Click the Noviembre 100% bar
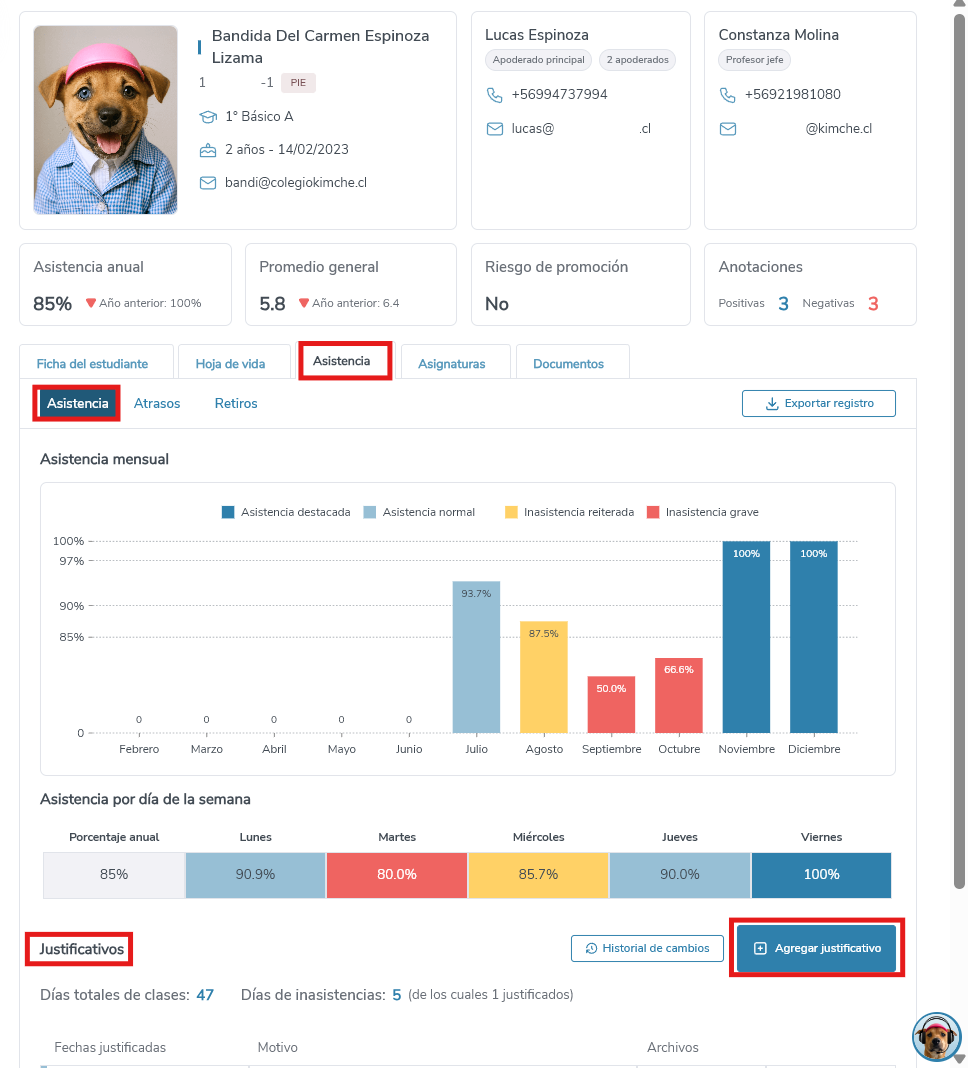 [x=746, y=637]
